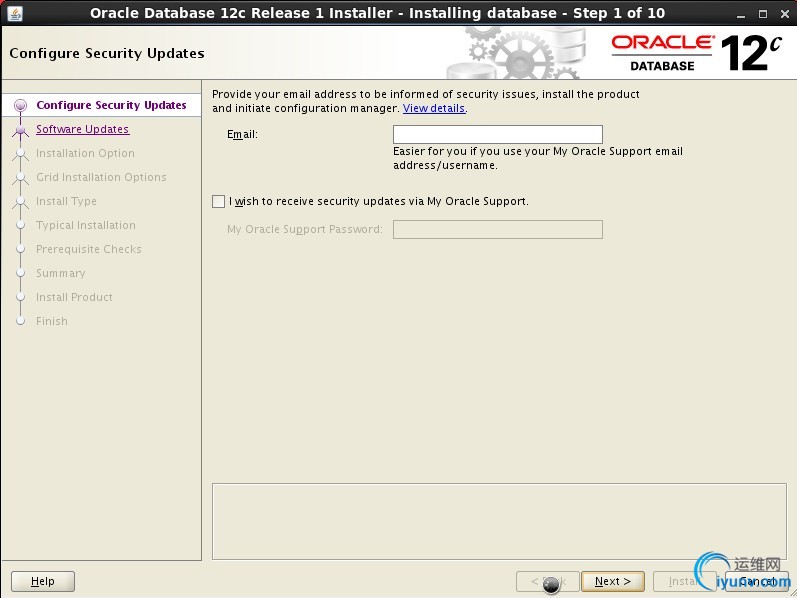Click the Configure Security Updates step bullet
Viewport: 797px width, 598px height.
[x=20, y=105]
